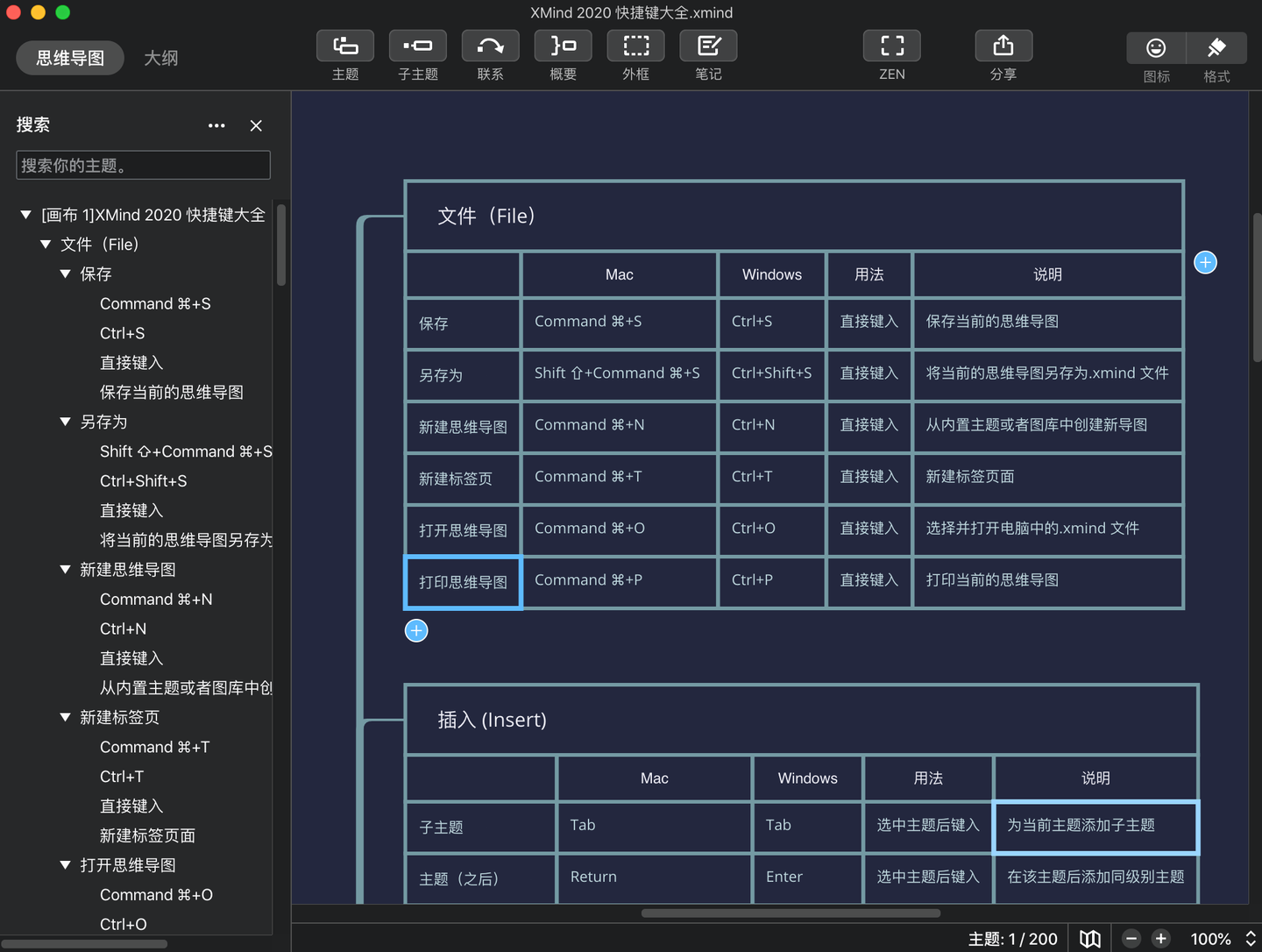Open the search panel overflow menu (...)
This screenshot has height=952, width=1262.
tap(216, 125)
